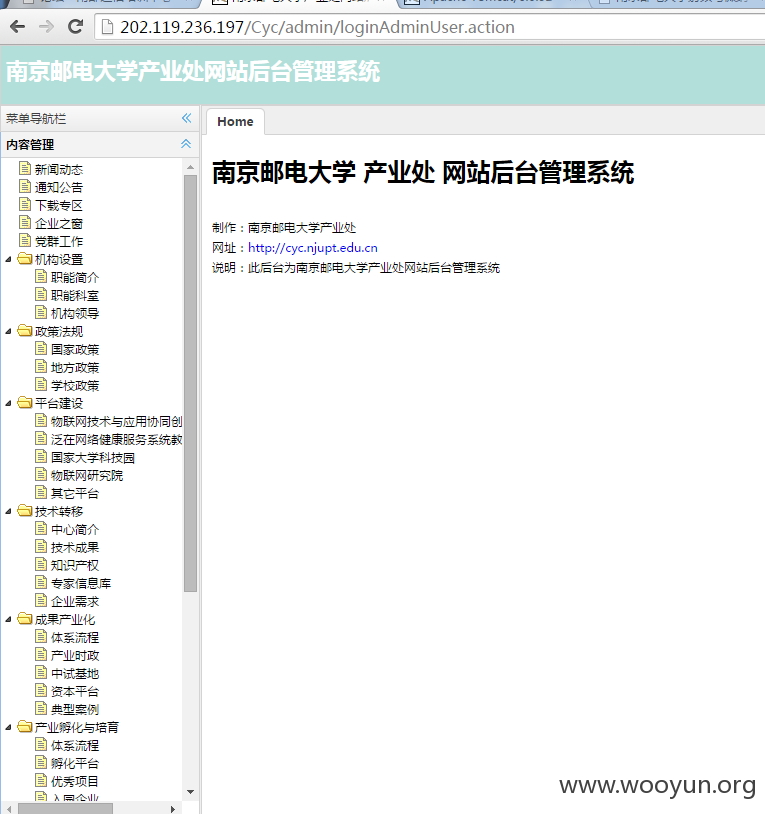Open 知识产权 tree item
This screenshot has height=814, width=765.
pos(75,565)
